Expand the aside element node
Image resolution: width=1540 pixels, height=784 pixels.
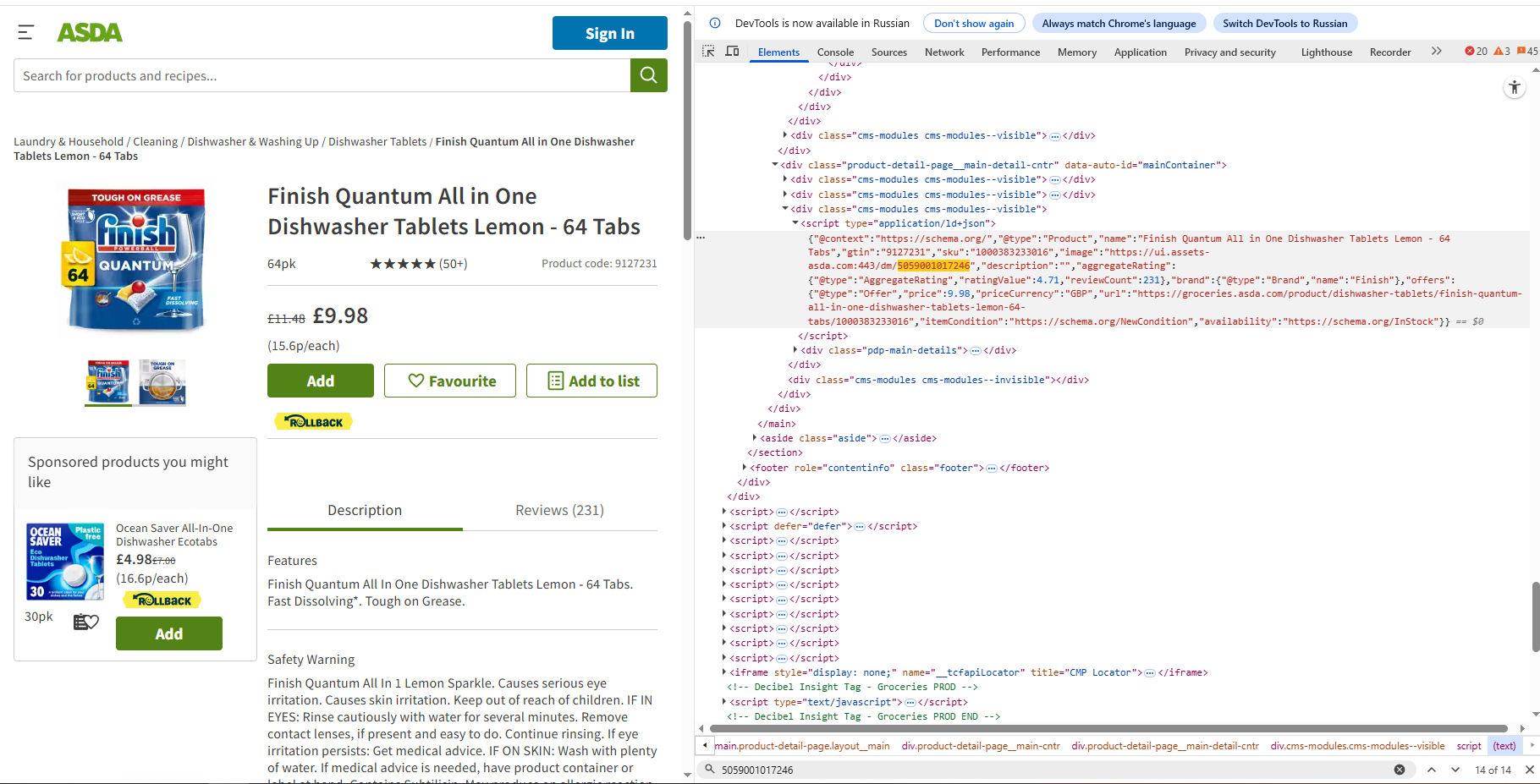coord(755,438)
